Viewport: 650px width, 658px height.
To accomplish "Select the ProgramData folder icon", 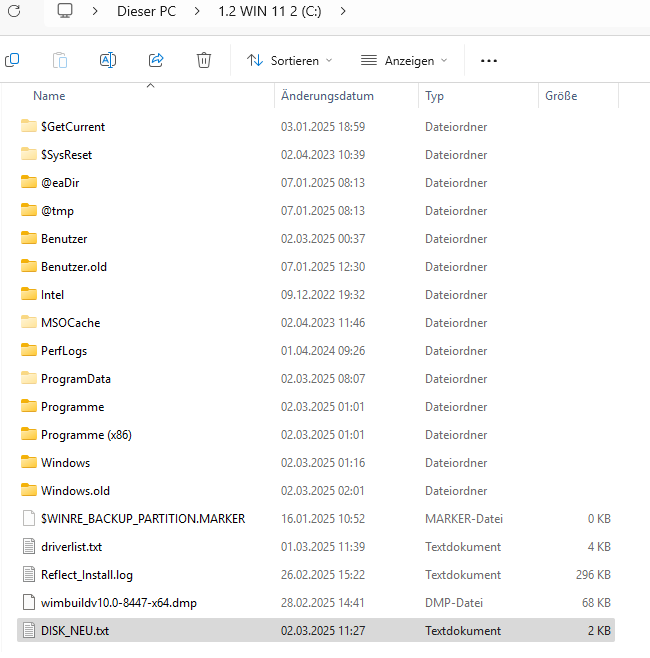I will [29, 378].
